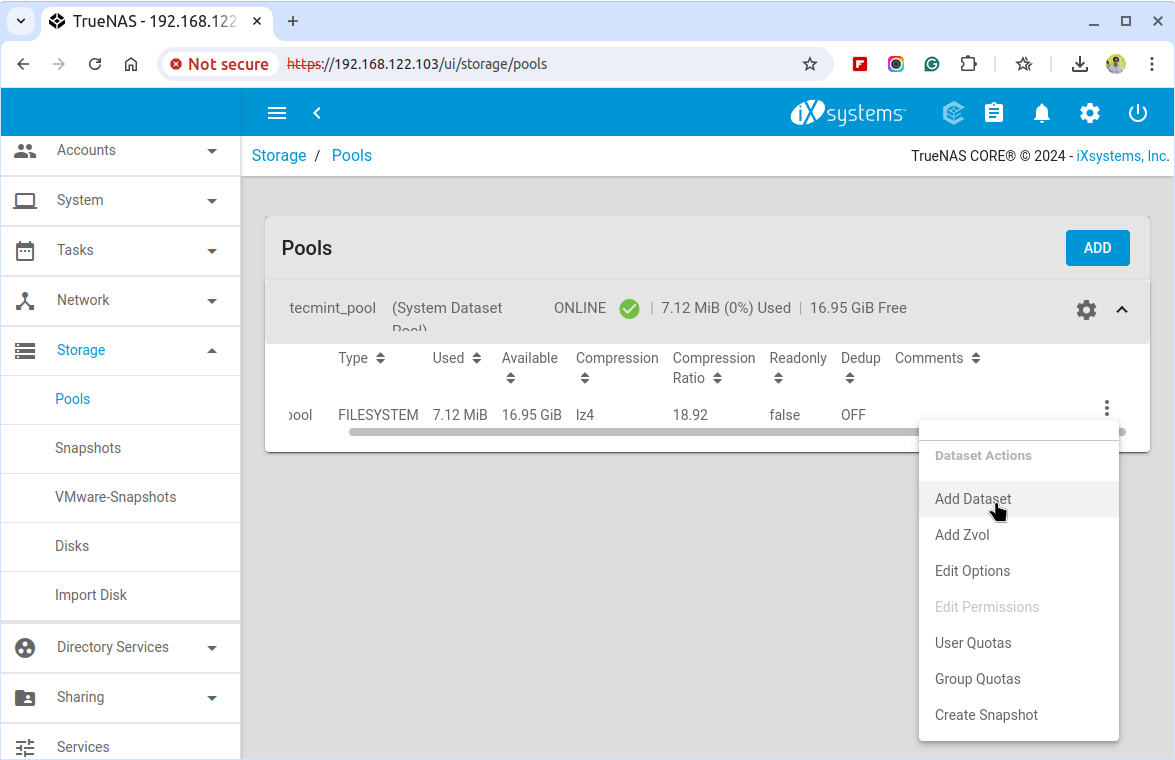Image resolution: width=1175 pixels, height=760 pixels.
Task: Collapse the Storage menu arrow
Action: point(212,351)
